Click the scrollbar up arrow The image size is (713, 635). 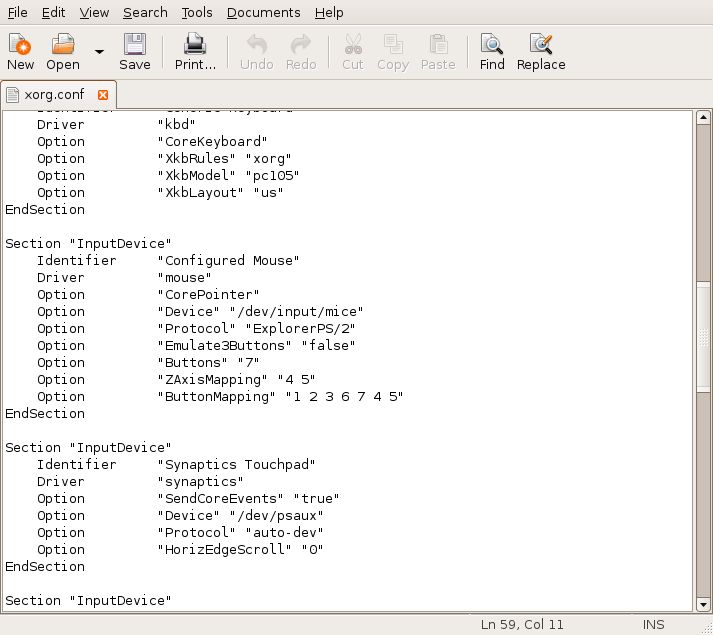click(x=703, y=118)
